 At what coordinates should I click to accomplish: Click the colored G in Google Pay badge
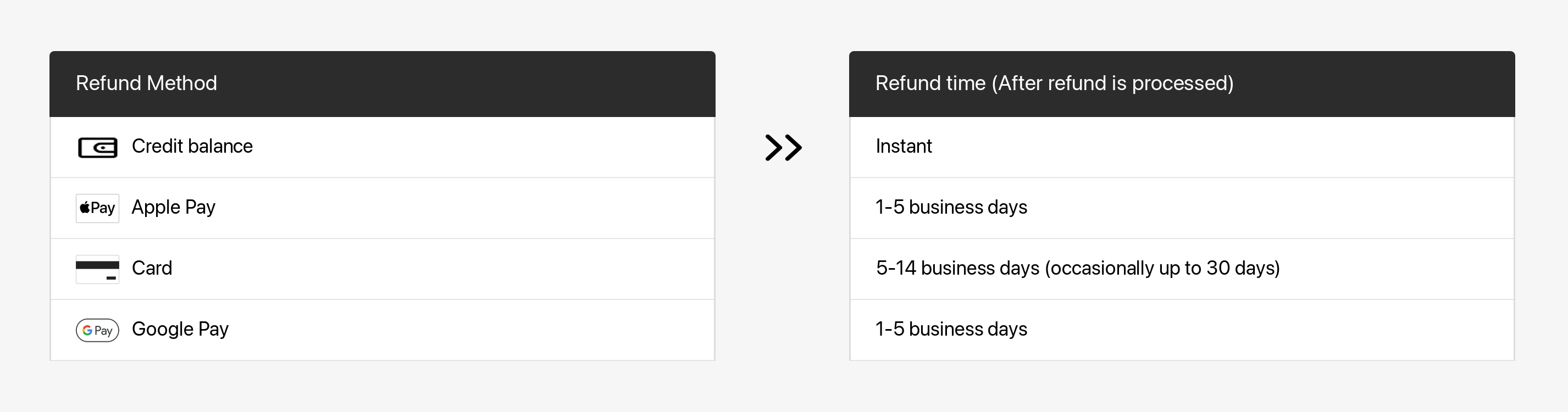[x=87, y=331]
